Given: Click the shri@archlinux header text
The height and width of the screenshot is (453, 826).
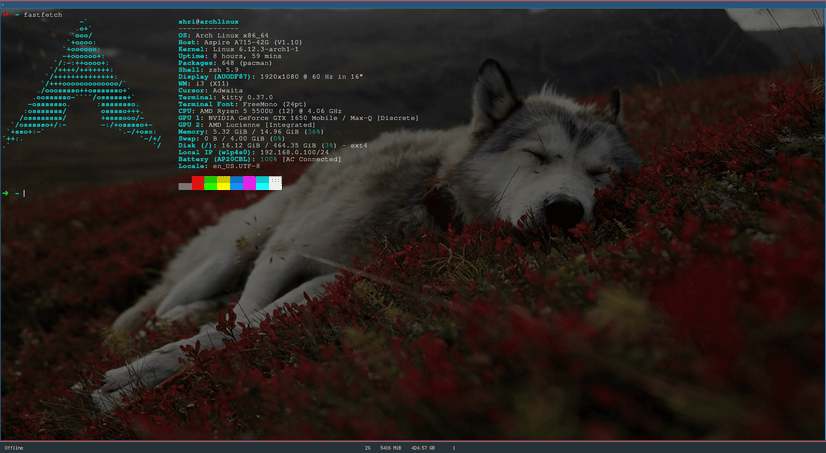Looking at the screenshot, I should click(x=208, y=21).
